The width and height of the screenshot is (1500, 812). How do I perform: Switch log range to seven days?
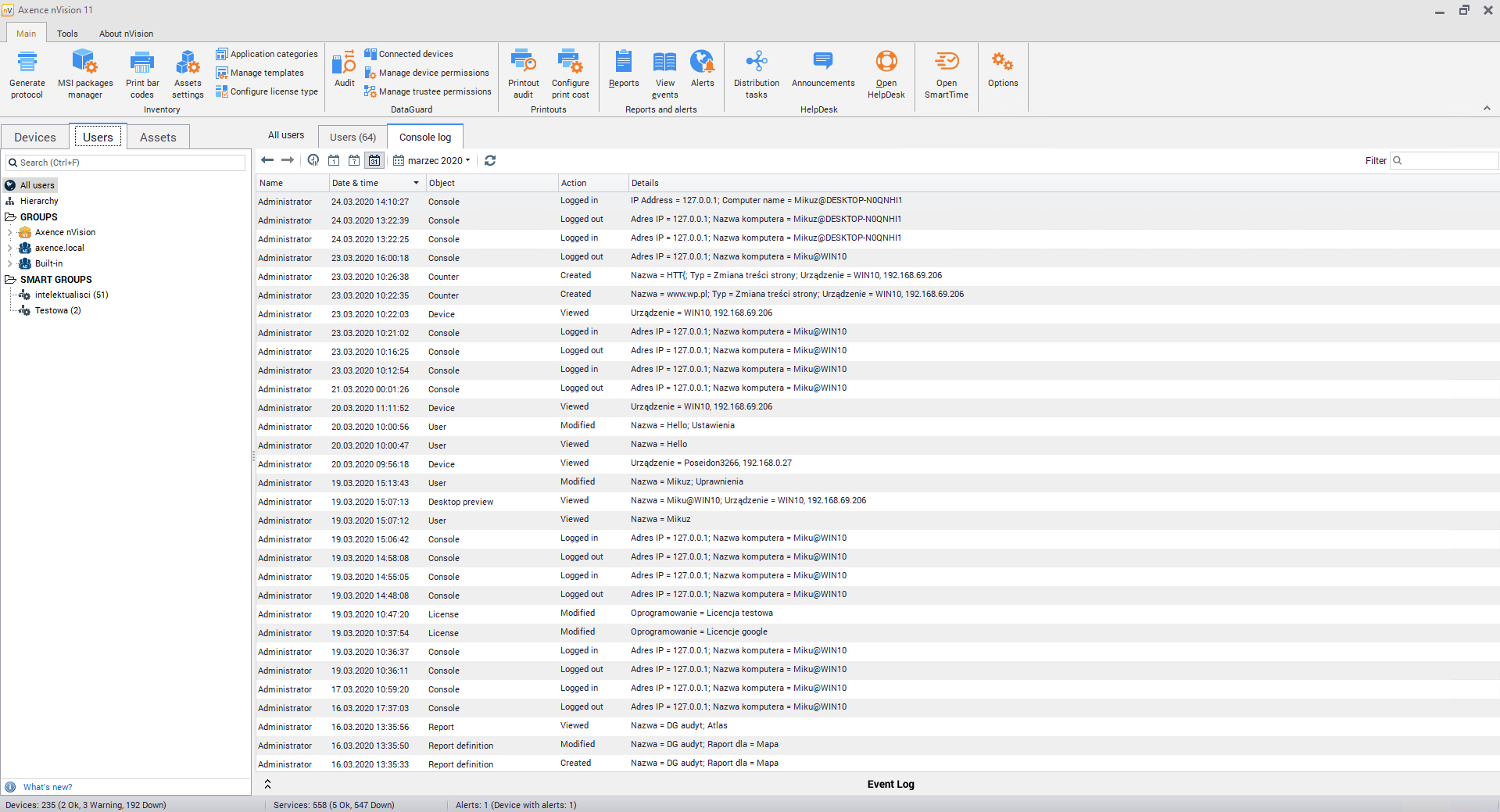point(354,160)
